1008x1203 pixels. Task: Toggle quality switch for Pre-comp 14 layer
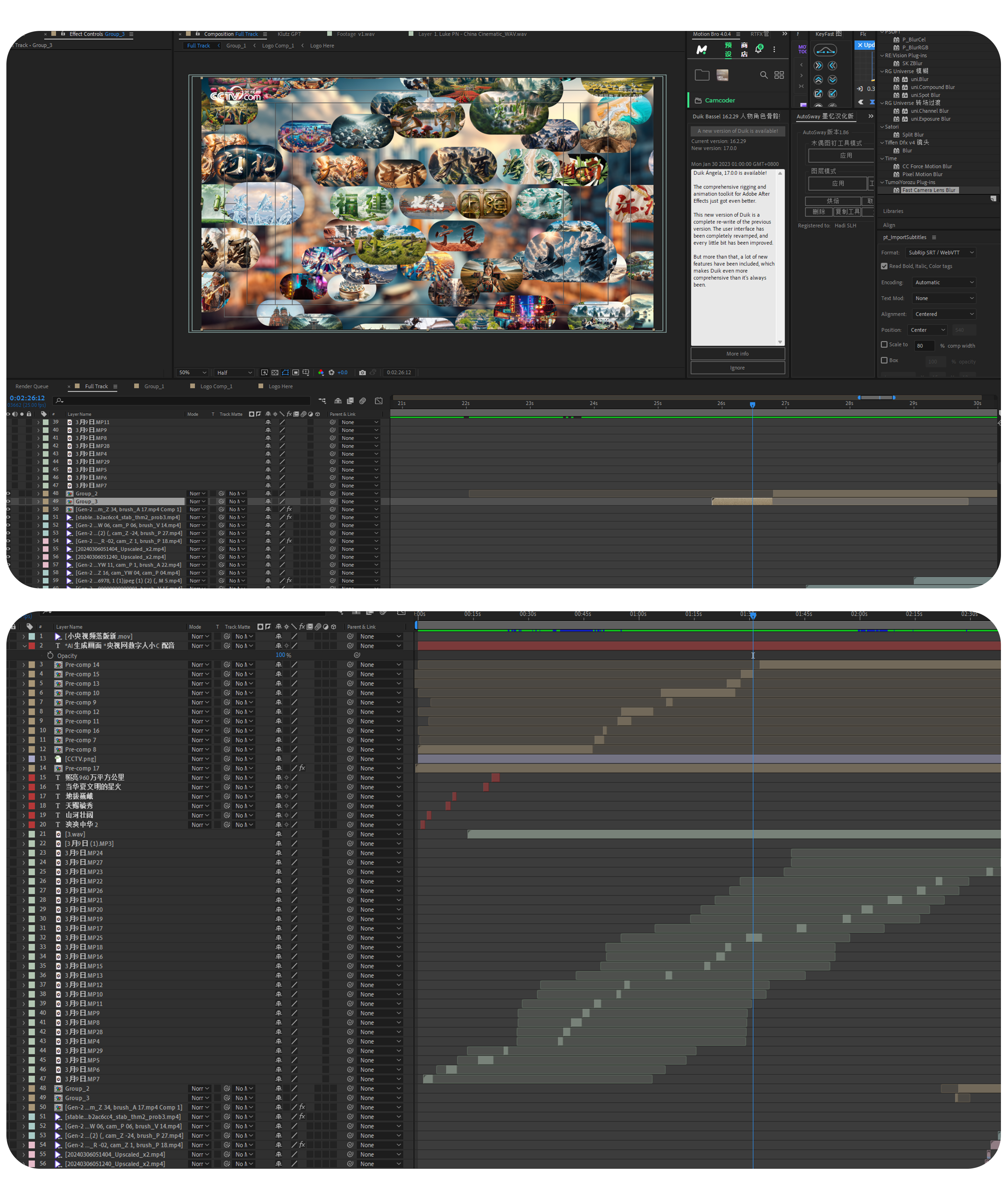click(294, 665)
